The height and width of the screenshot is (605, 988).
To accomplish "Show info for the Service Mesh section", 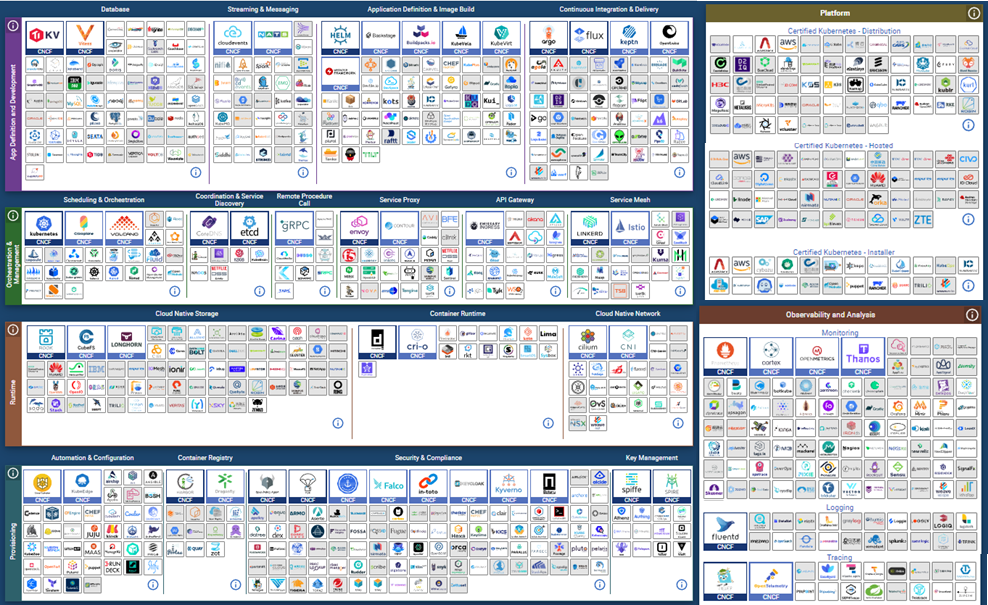I will [x=680, y=291].
